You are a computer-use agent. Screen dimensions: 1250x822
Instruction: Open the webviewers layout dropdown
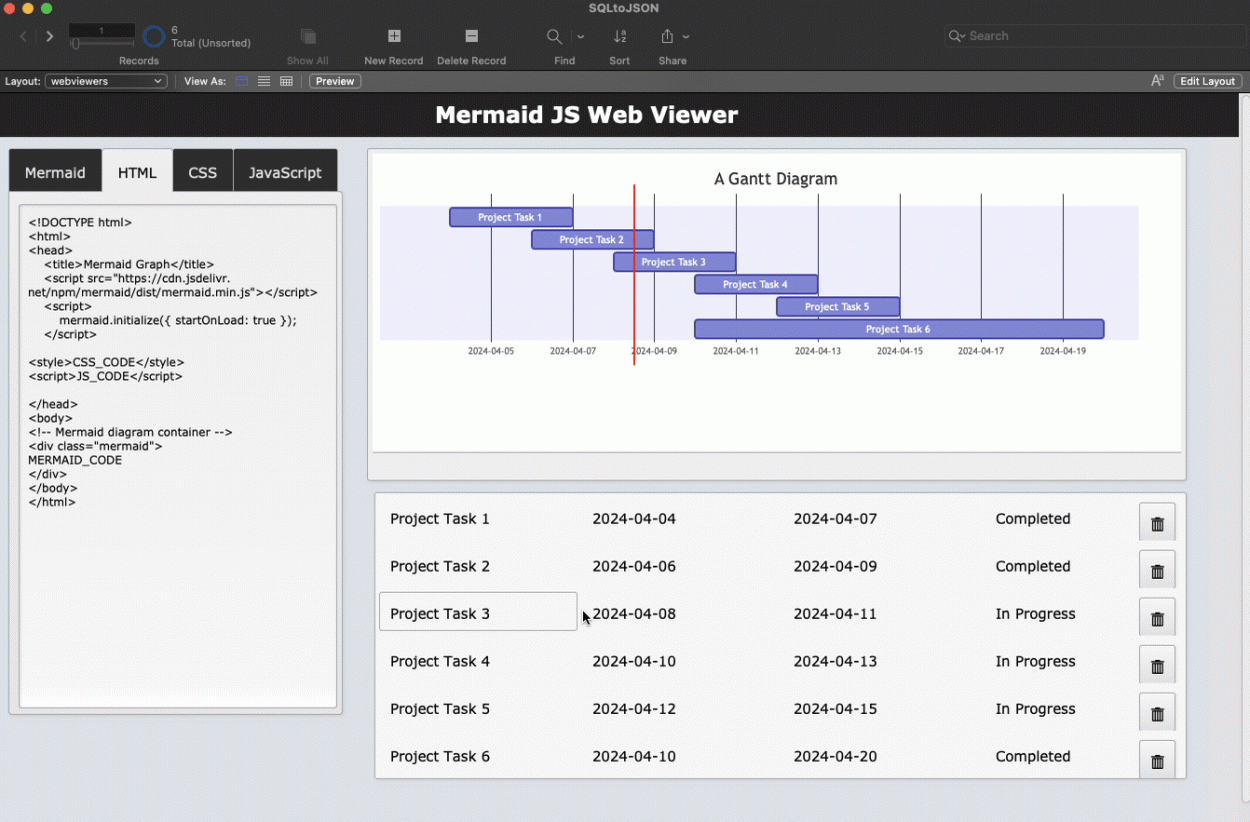(x=105, y=81)
